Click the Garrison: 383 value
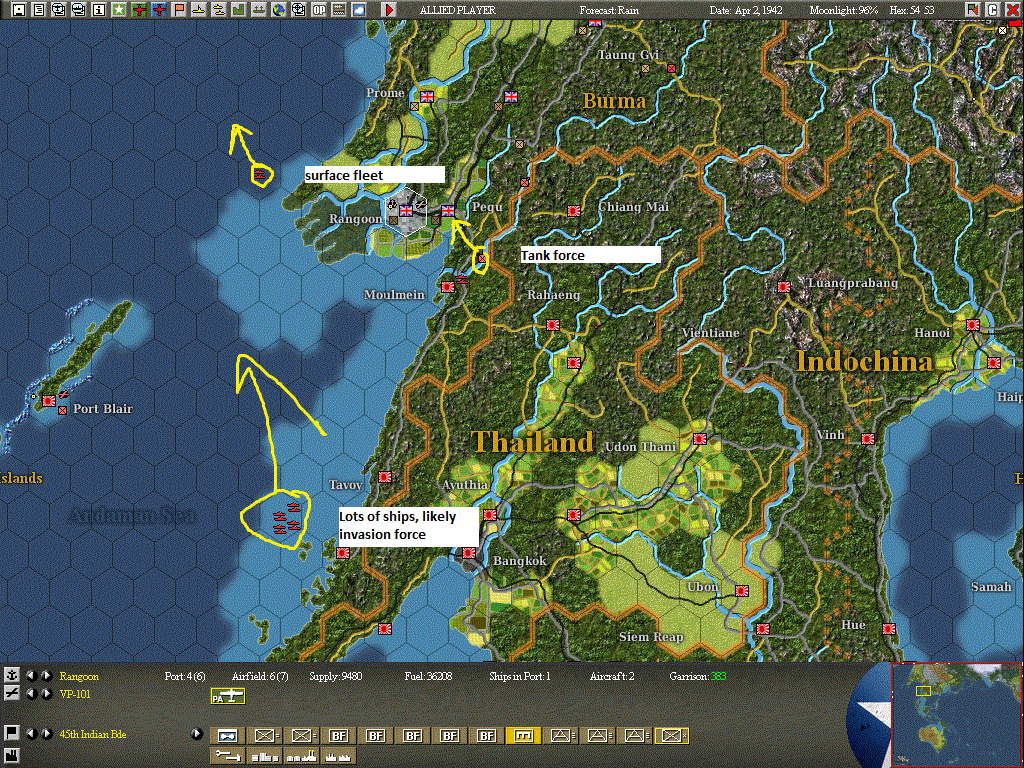1024x768 pixels. click(x=697, y=676)
